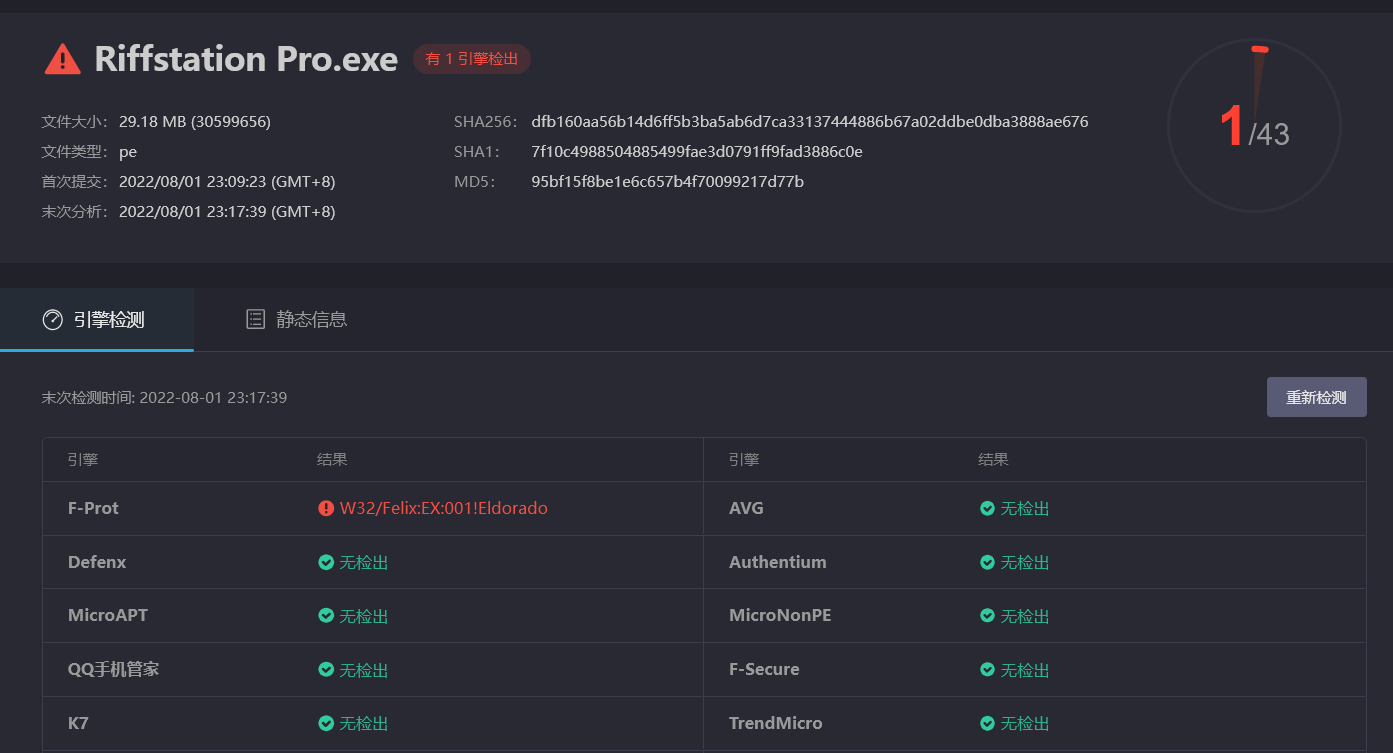Click the Riffstation Pro.exe file title
Viewport: 1393px width, 753px height.
(246, 59)
